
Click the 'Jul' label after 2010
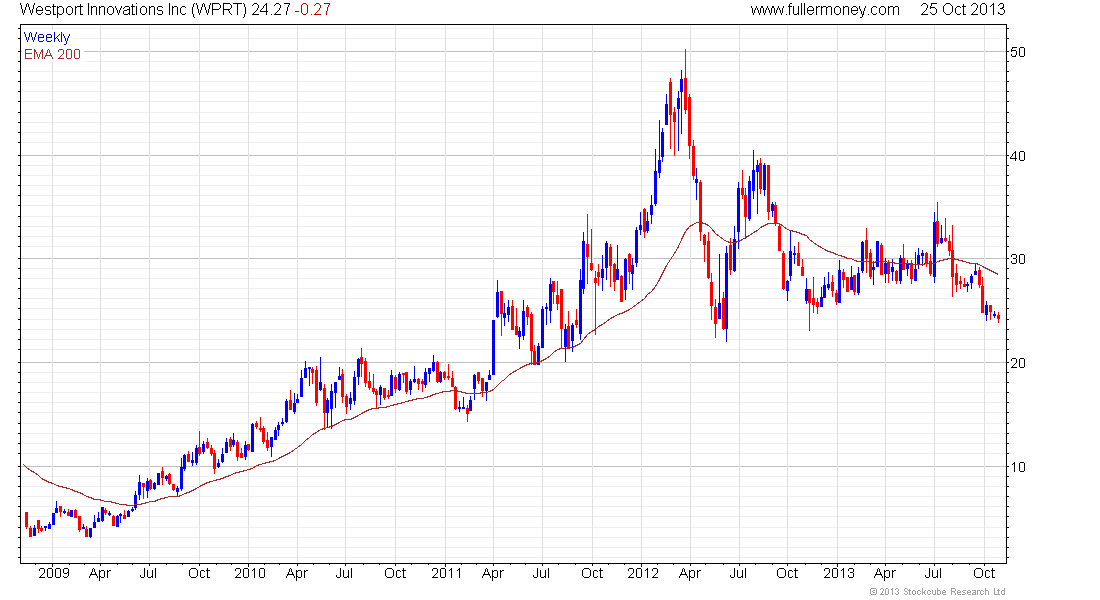click(344, 573)
